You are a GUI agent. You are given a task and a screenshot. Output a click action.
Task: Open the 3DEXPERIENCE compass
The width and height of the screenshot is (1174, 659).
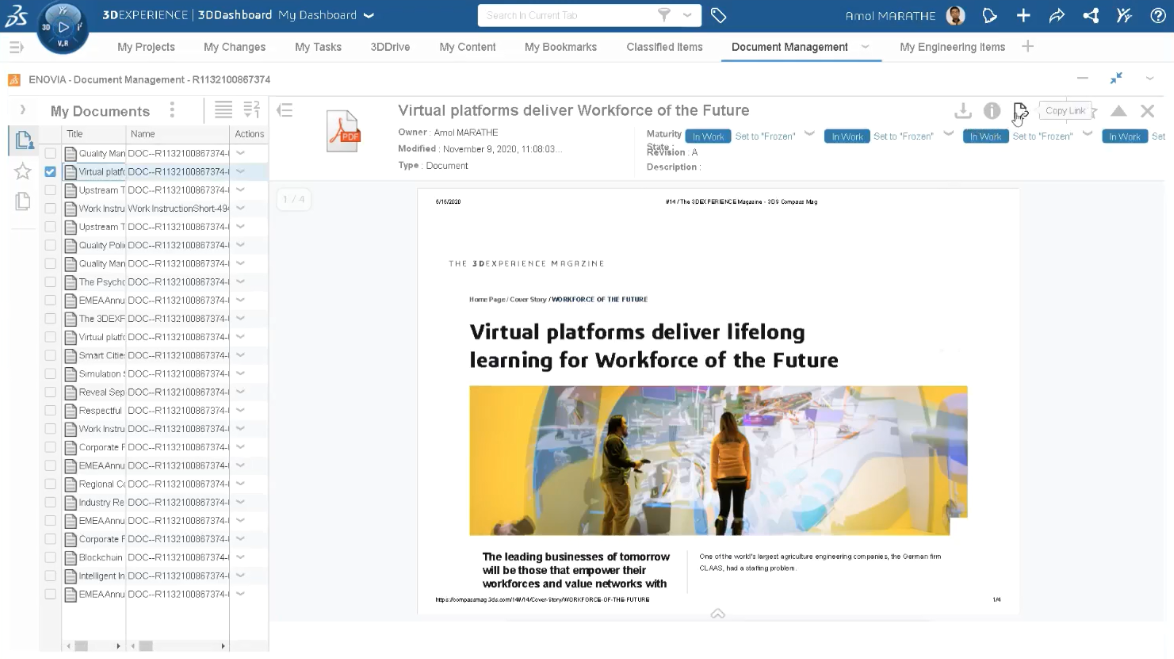pos(63,28)
